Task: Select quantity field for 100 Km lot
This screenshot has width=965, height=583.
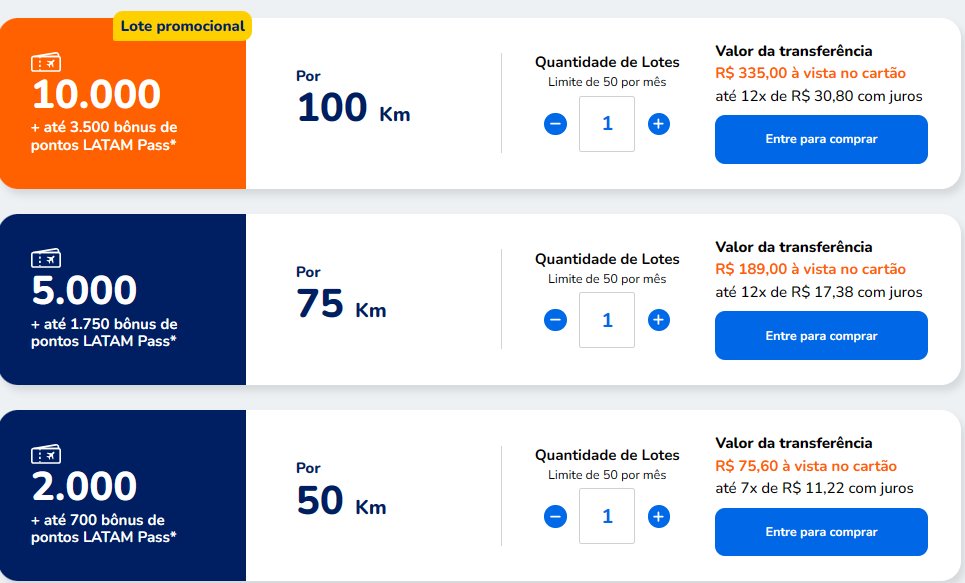Action: [x=607, y=124]
